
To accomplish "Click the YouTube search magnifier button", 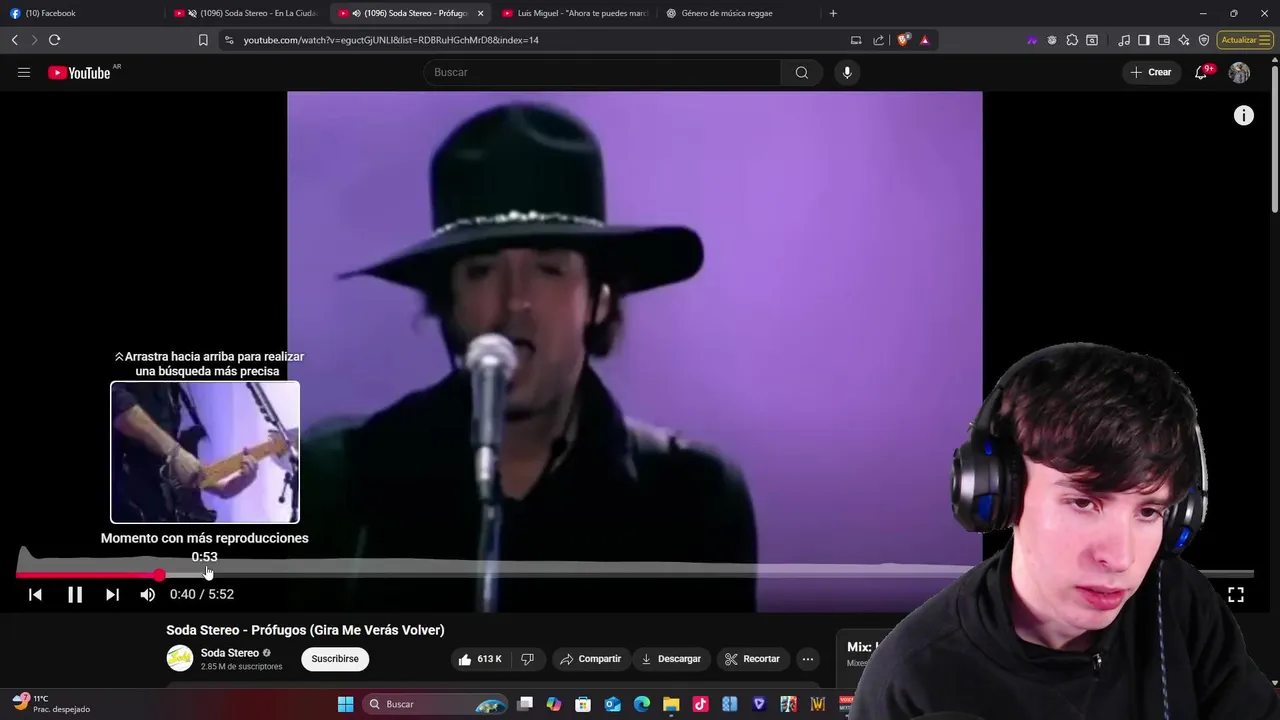I will click(x=801, y=72).
